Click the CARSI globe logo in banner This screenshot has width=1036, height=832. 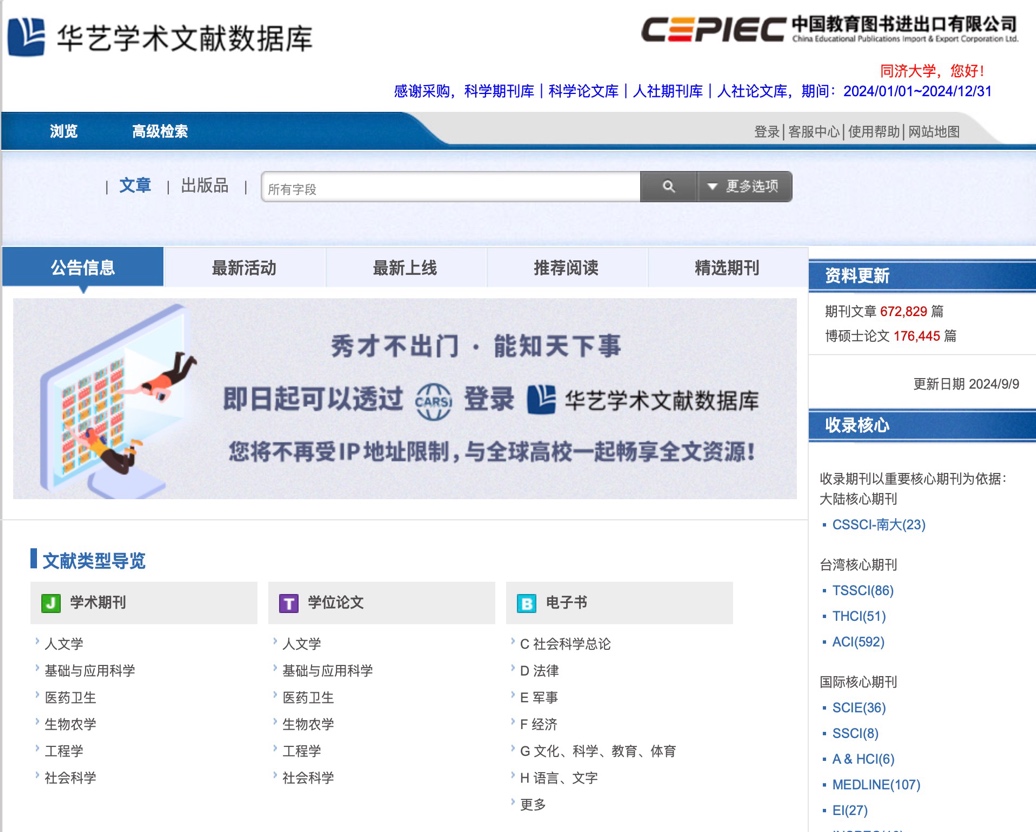(x=433, y=401)
